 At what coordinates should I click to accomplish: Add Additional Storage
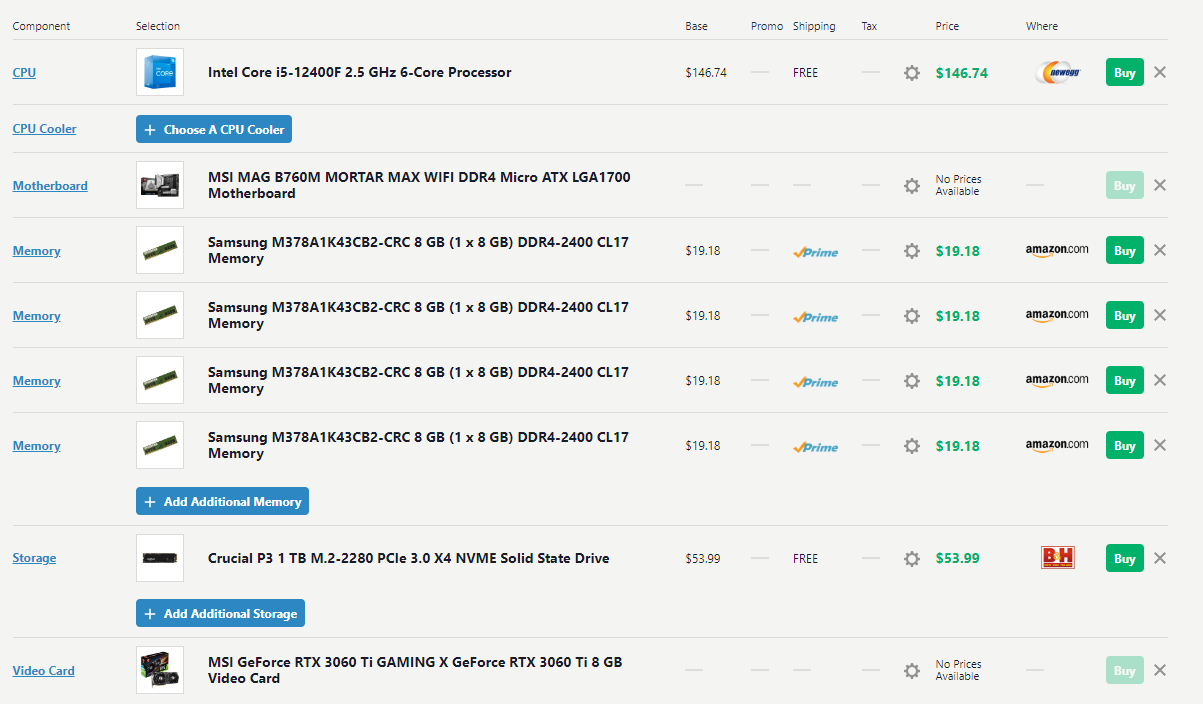pos(220,613)
